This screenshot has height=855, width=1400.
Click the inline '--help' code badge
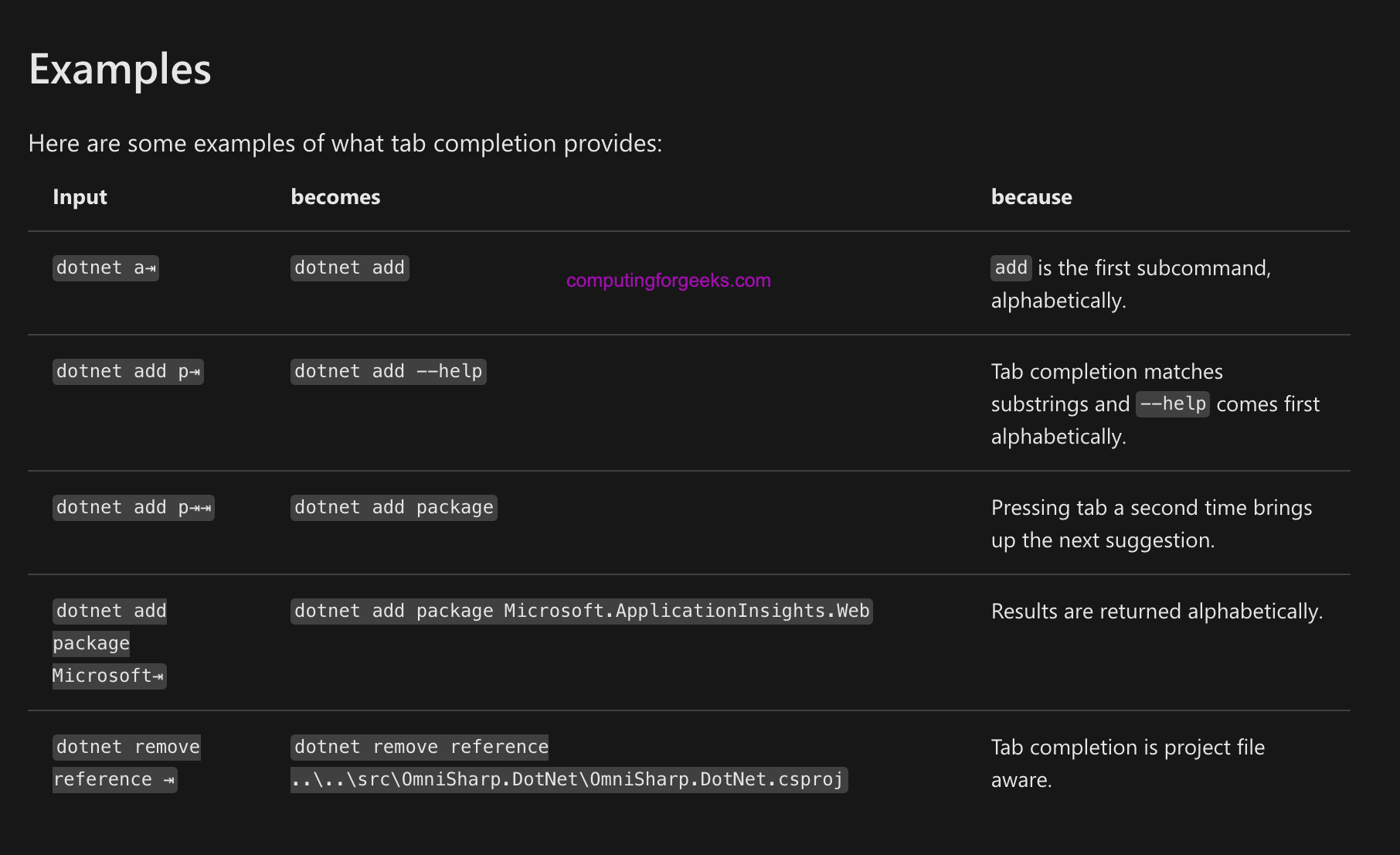click(x=1173, y=404)
